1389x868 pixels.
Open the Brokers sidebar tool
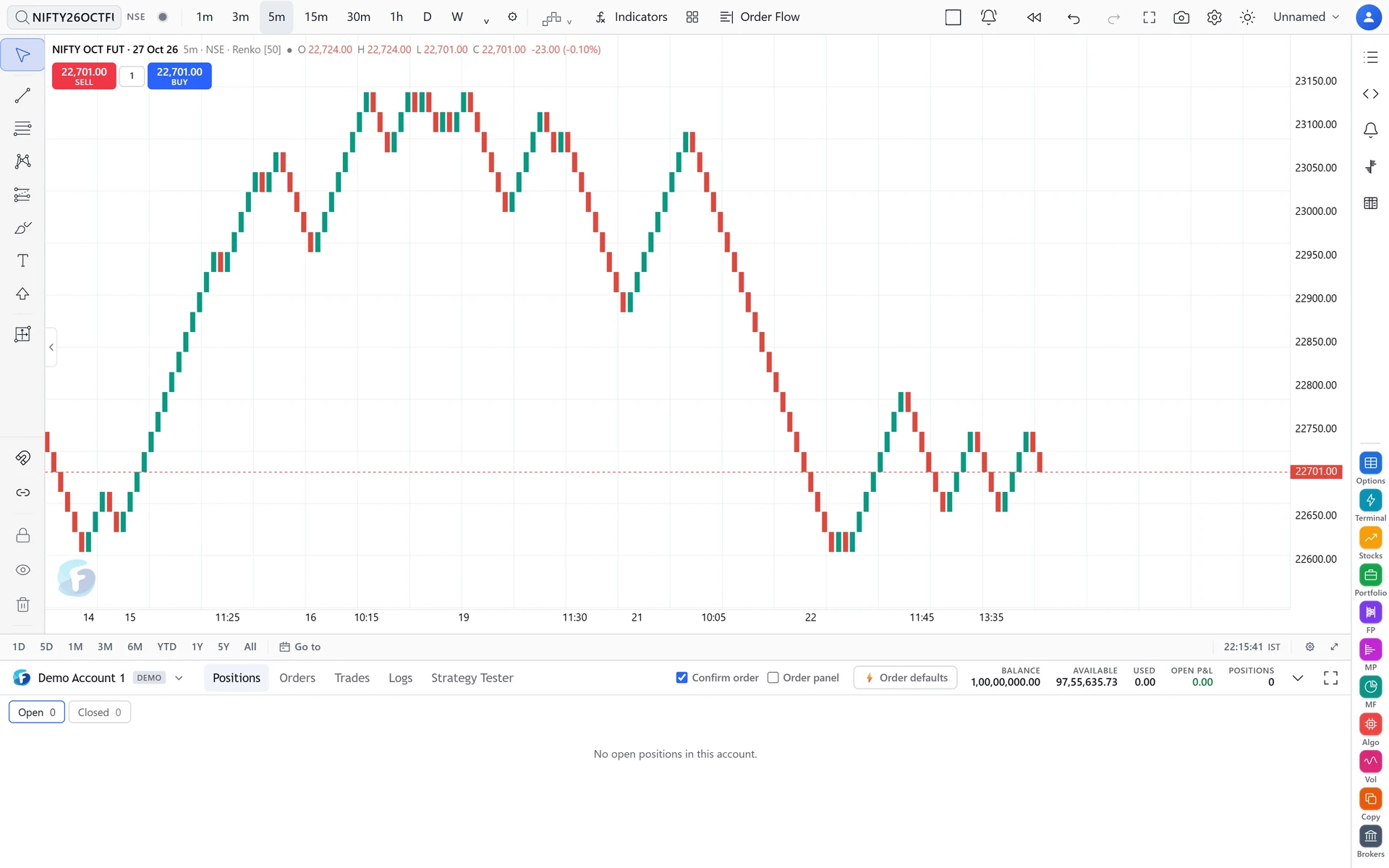coord(1370,841)
